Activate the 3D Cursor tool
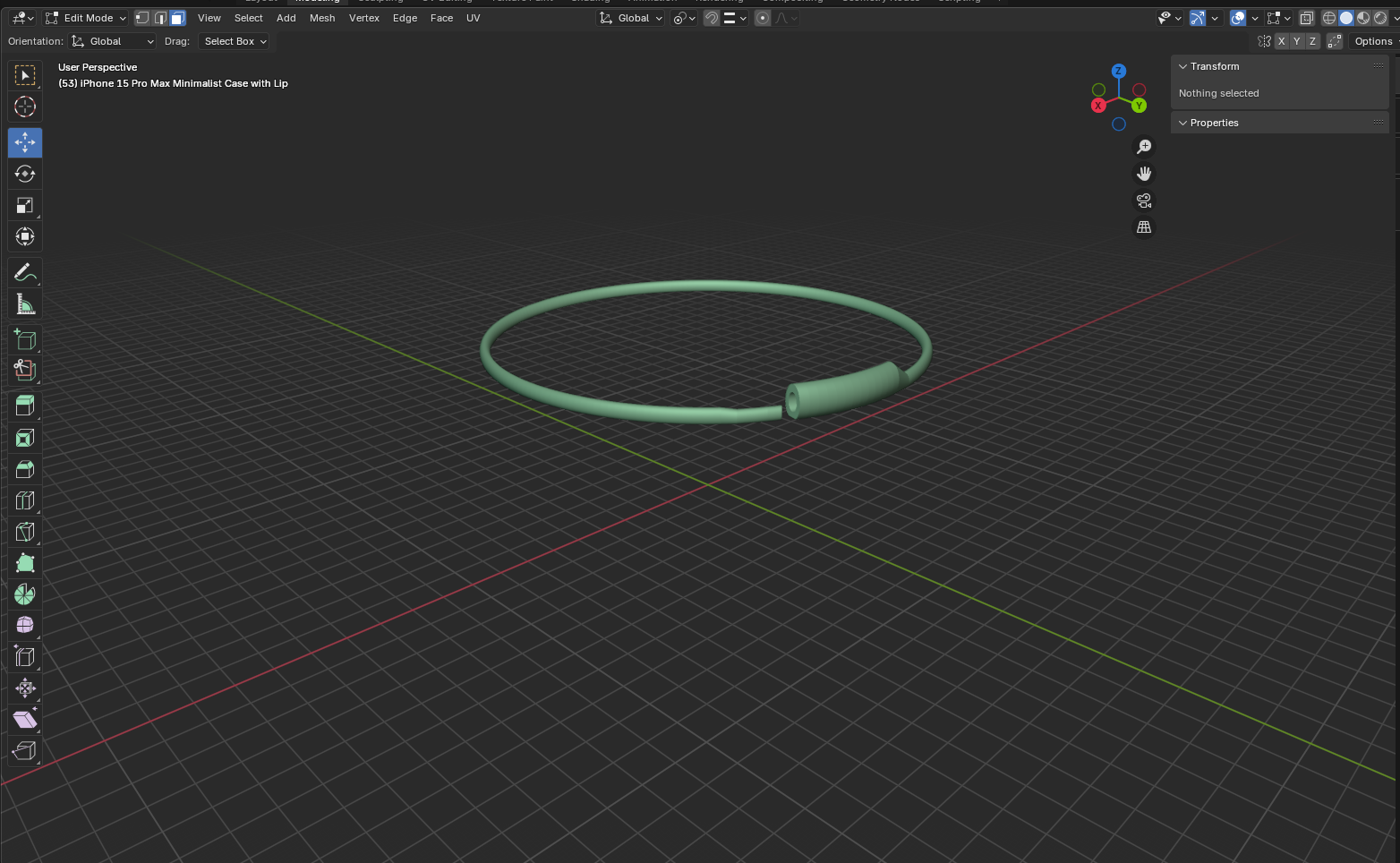Viewport: 1400px width, 863px height. (x=25, y=107)
